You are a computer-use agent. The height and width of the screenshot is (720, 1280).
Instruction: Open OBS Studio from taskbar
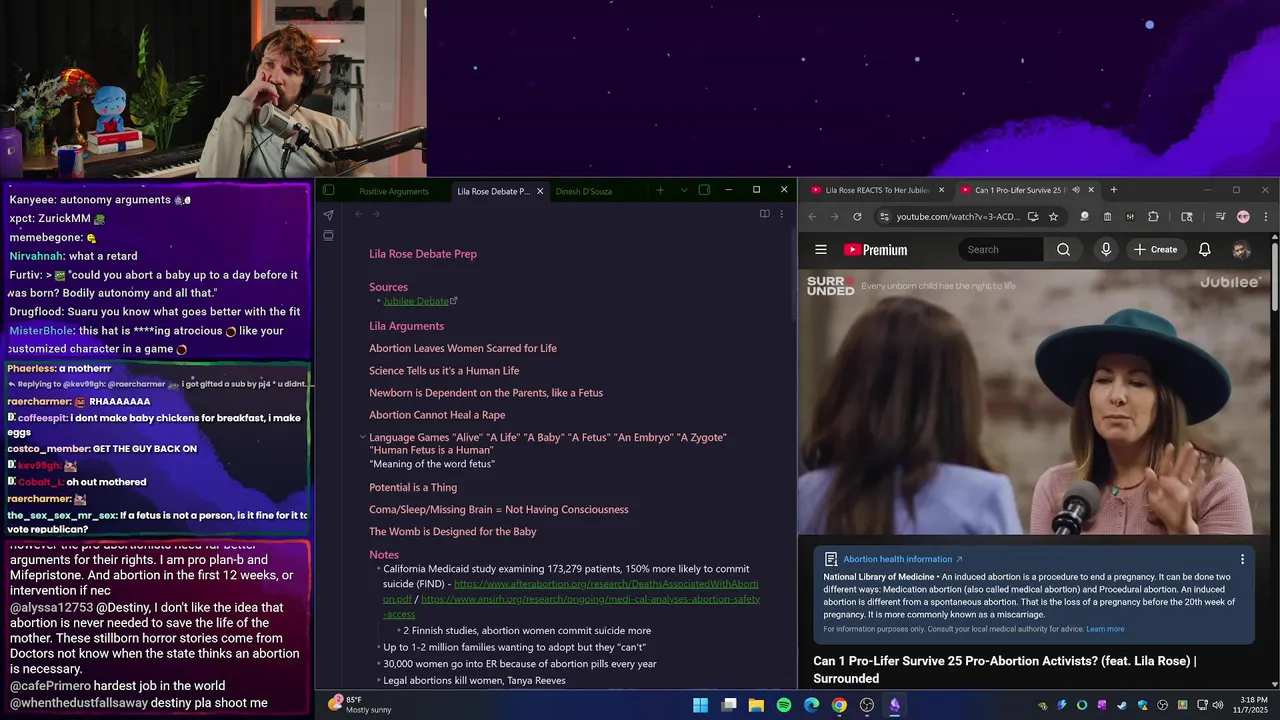pos(867,705)
